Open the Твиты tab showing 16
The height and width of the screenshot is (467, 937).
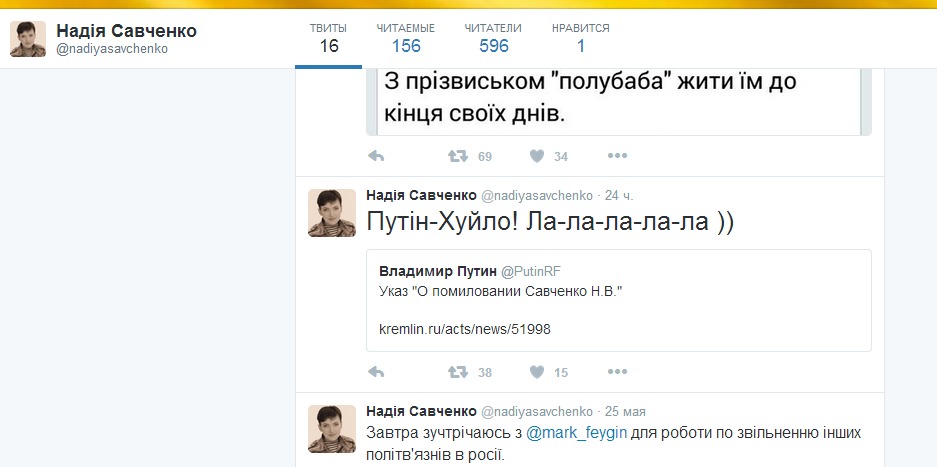pyautogui.click(x=329, y=37)
